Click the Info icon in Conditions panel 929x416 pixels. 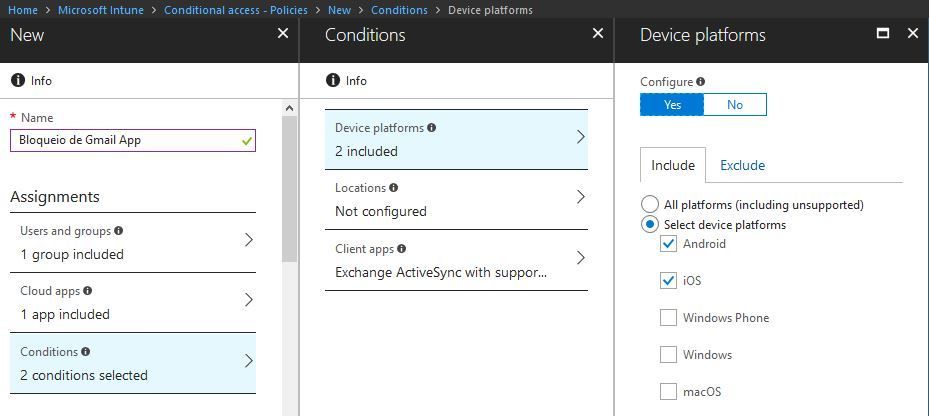tap(333, 81)
